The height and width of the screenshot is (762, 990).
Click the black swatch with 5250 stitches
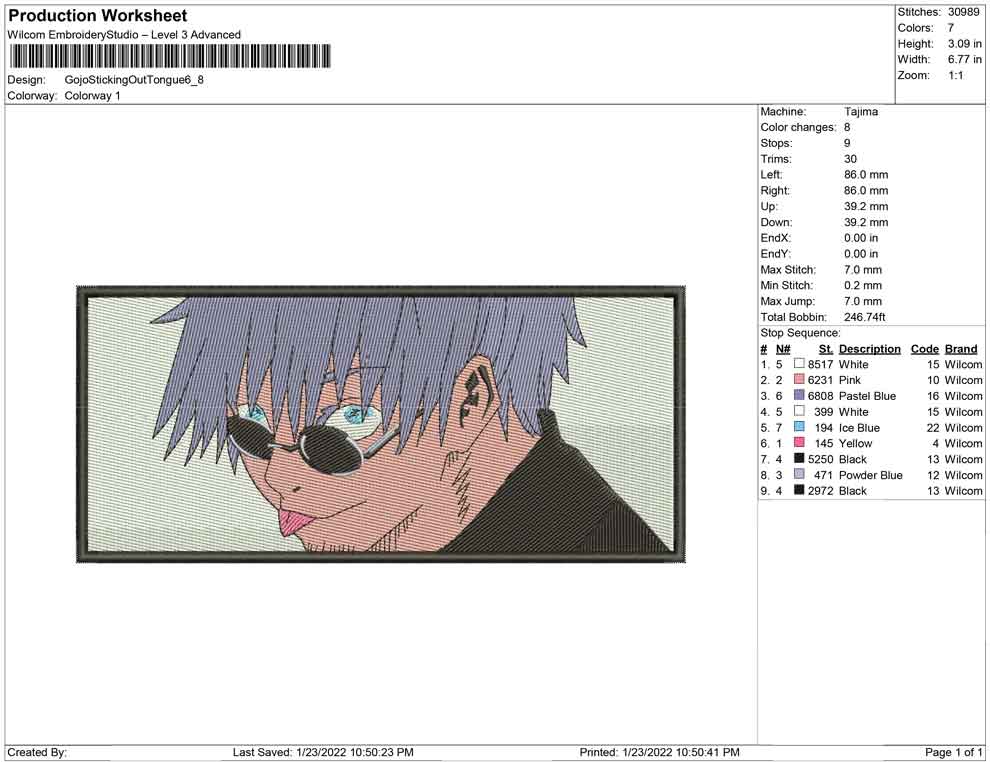tap(799, 458)
